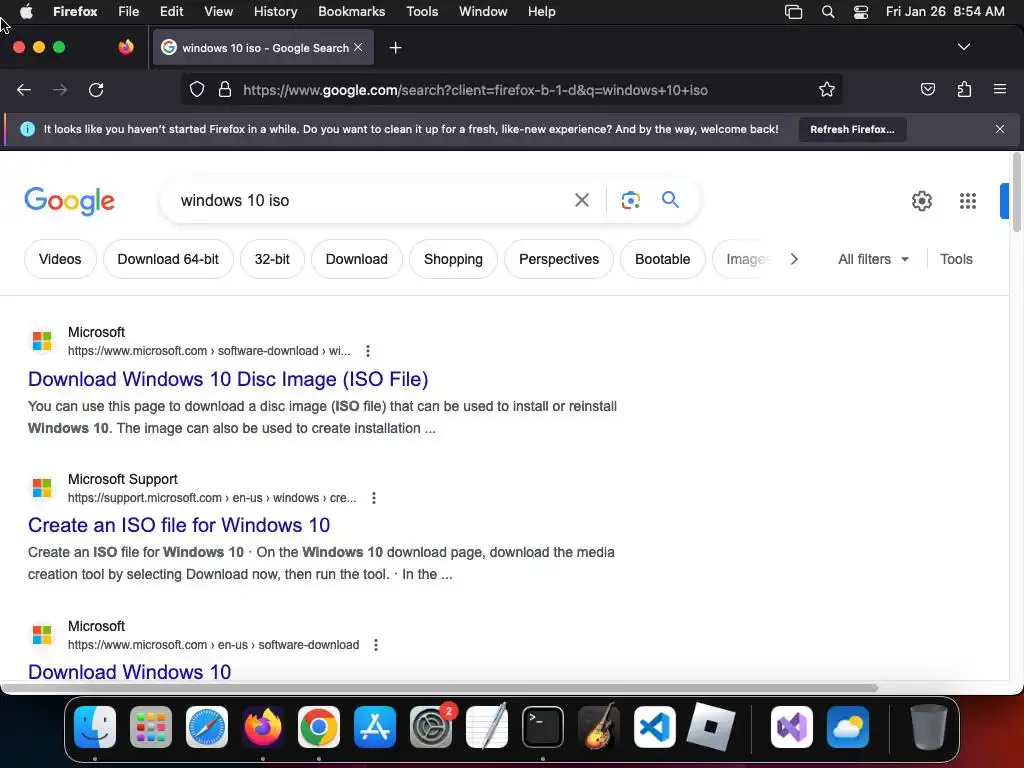Open Roblox from the Dock
Image resolution: width=1024 pixels, height=768 pixels.
(x=711, y=727)
